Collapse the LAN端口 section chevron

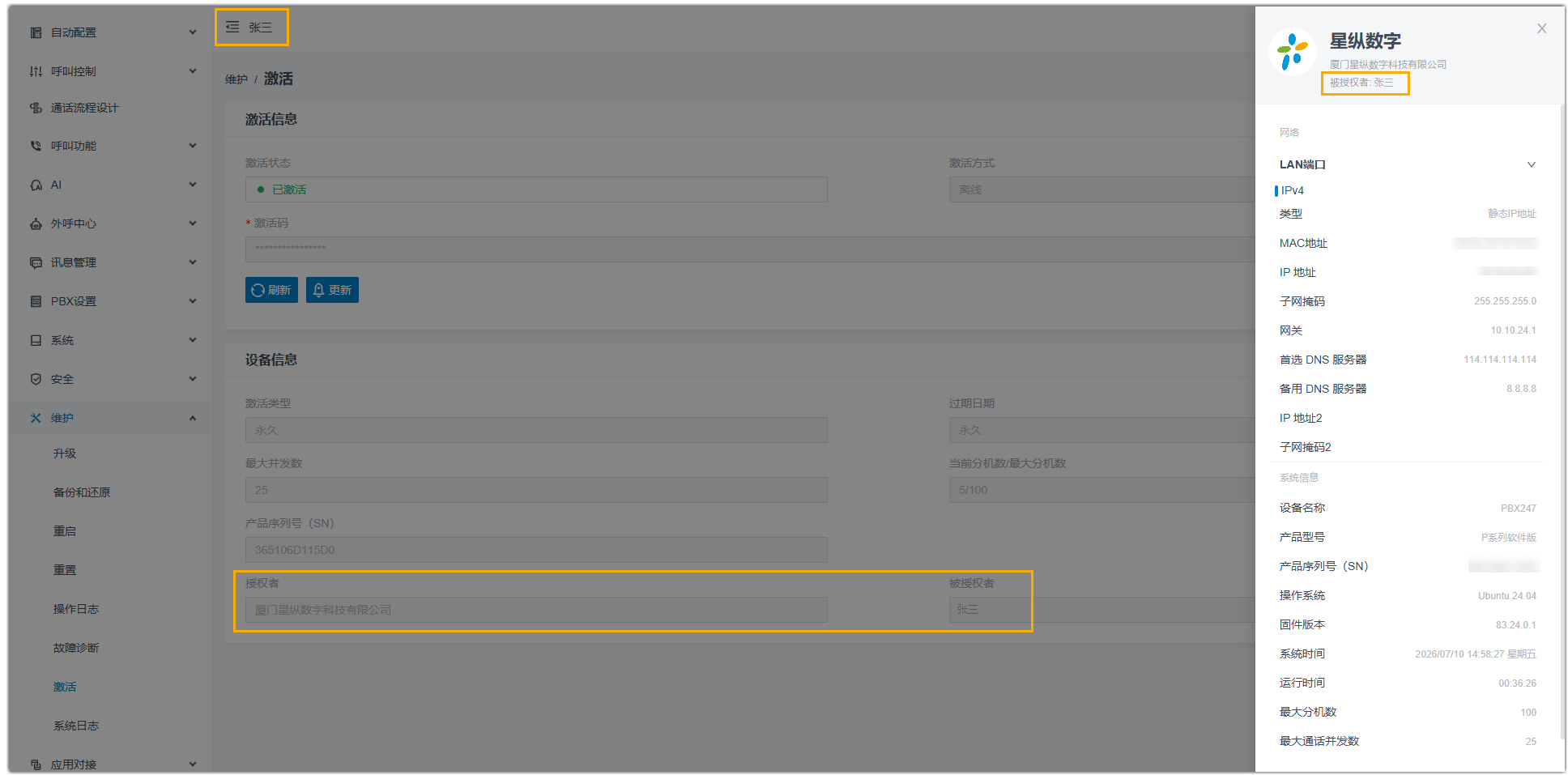pos(1531,164)
